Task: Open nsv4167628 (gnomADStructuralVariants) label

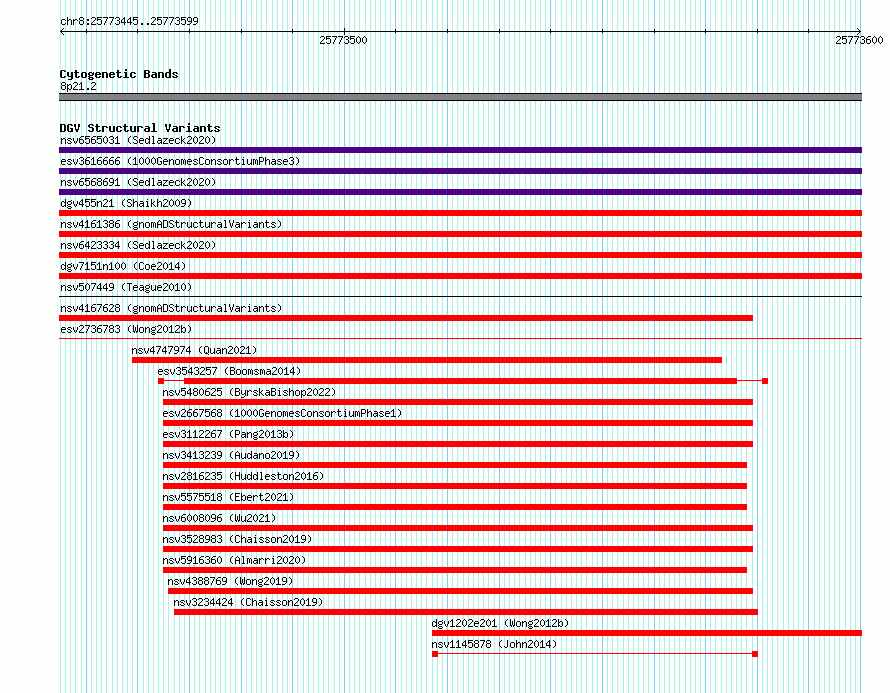Action: (171, 308)
